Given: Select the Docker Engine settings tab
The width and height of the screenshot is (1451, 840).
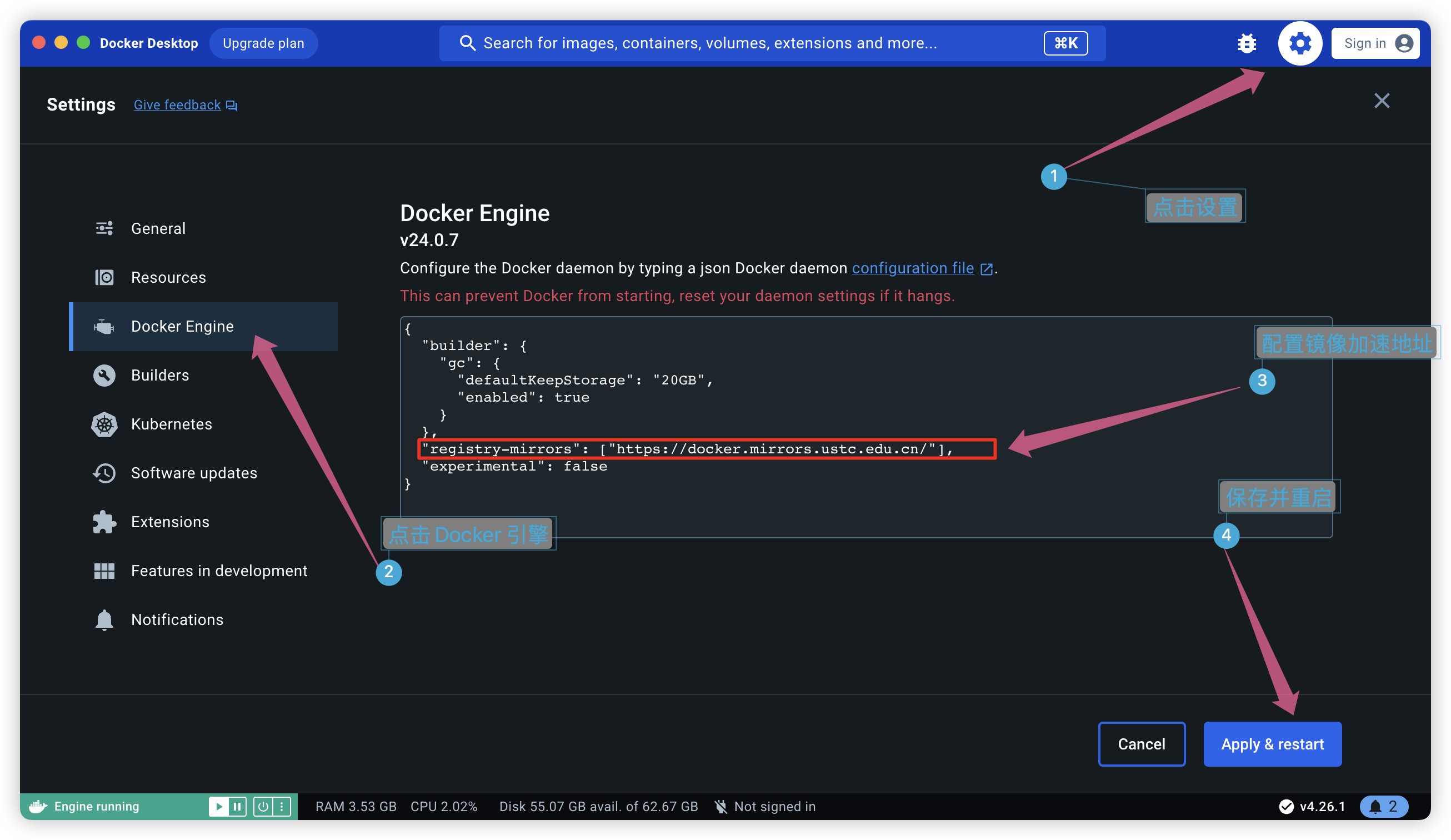Looking at the screenshot, I should click(x=203, y=327).
